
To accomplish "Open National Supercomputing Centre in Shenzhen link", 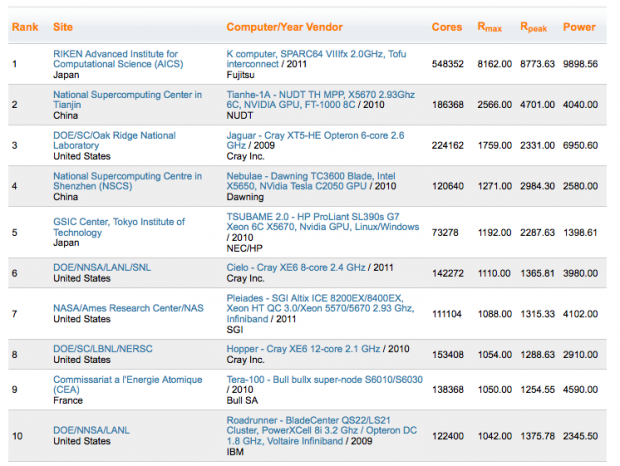I will (127, 181).
